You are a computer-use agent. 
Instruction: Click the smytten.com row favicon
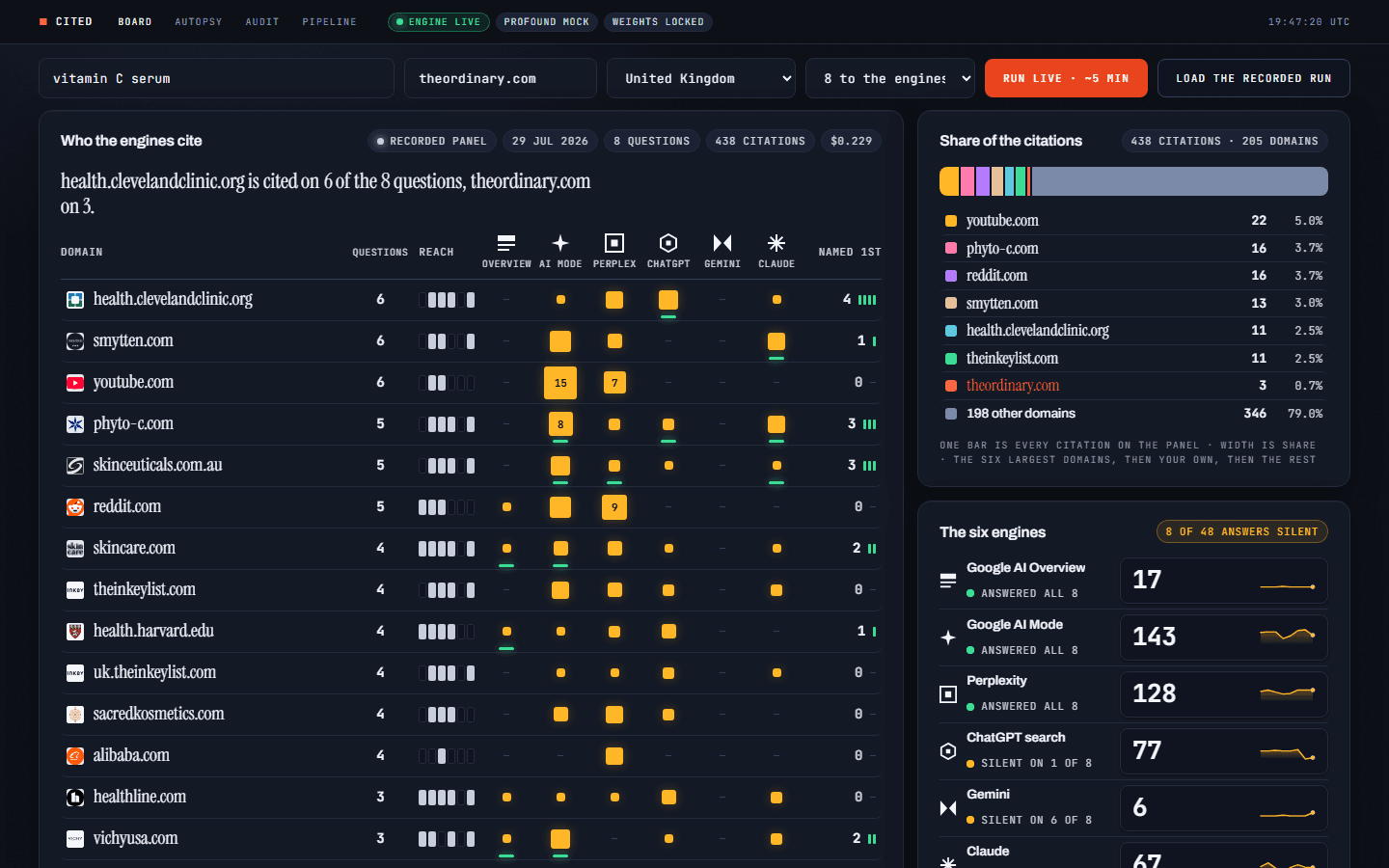[x=75, y=341]
